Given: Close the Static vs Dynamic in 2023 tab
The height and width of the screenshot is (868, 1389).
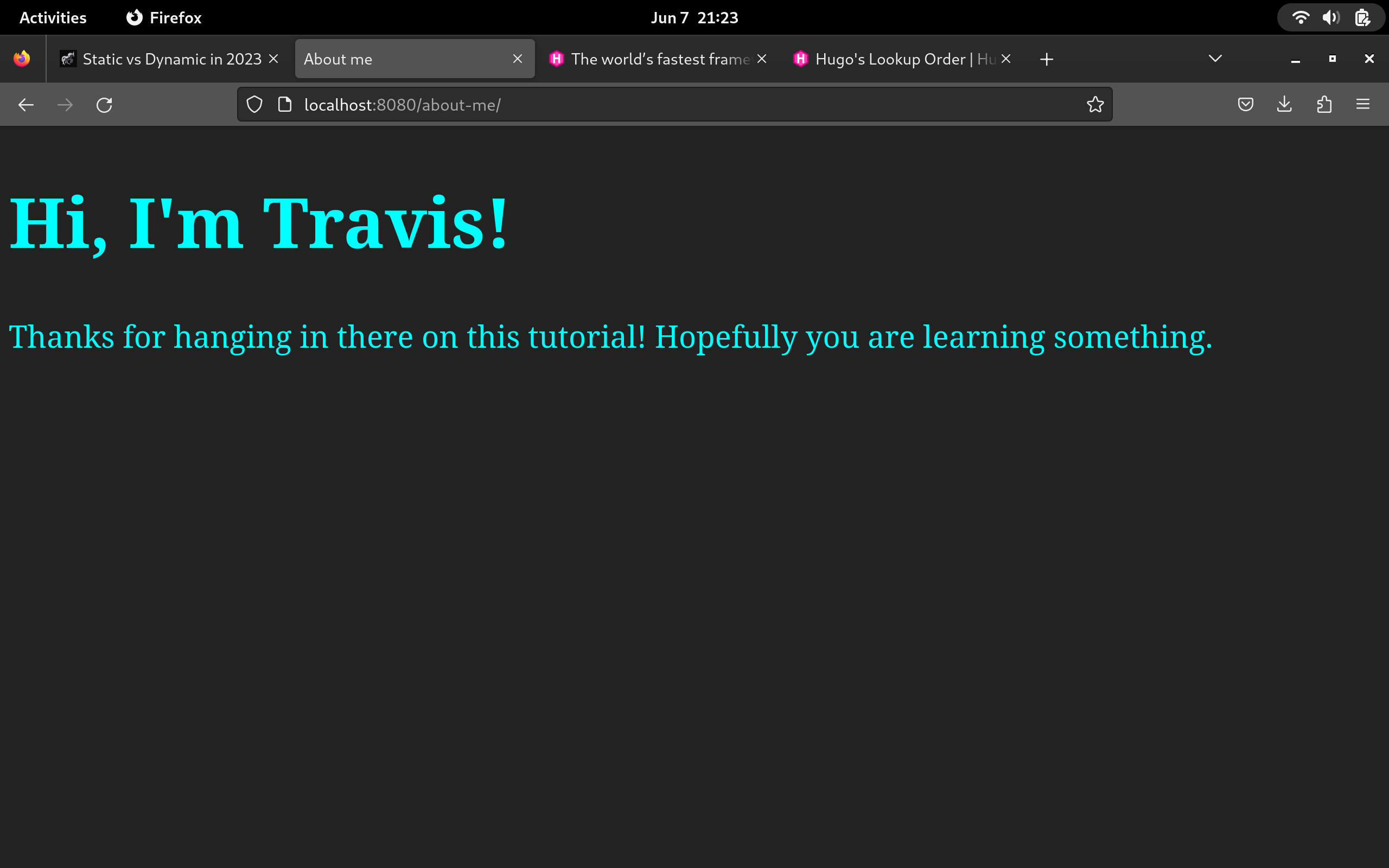Looking at the screenshot, I should [274, 58].
